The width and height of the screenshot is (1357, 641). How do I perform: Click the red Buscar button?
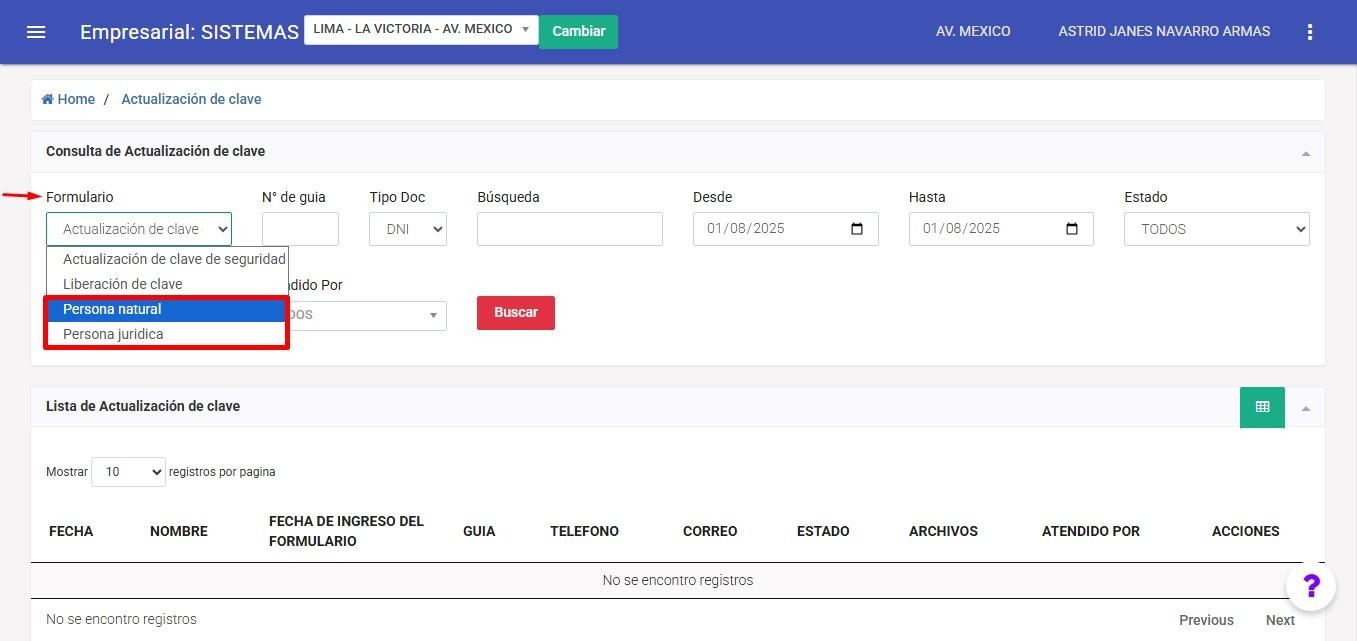click(515, 312)
